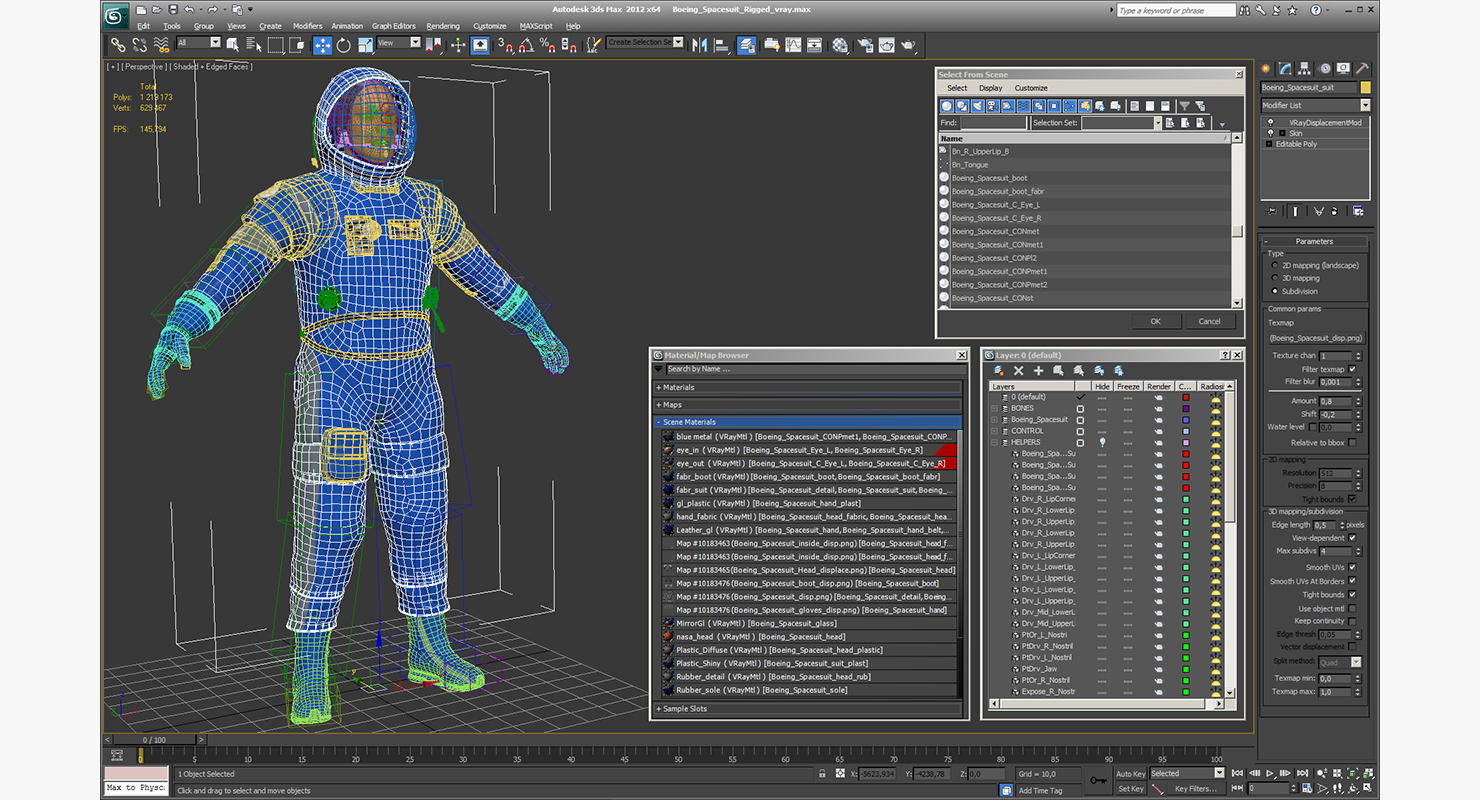Click the Bind to Space Warp icon
Viewport: 1480px width, 800px height.
coord(160,44)
